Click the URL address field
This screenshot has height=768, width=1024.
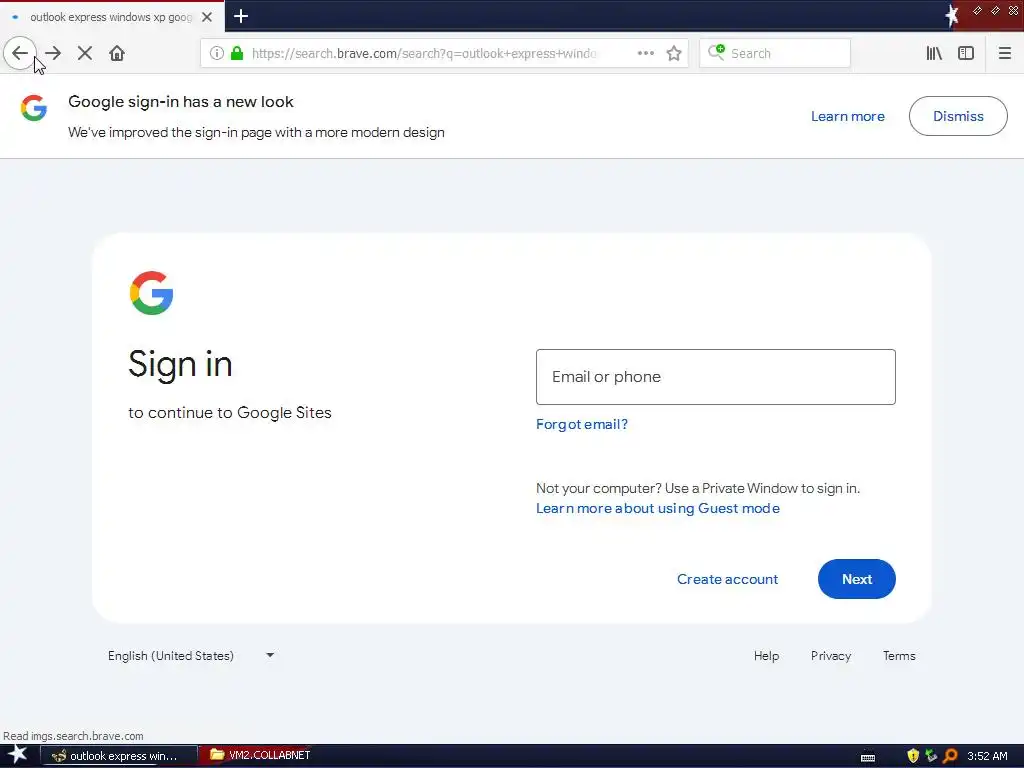[x=424, y=54]
